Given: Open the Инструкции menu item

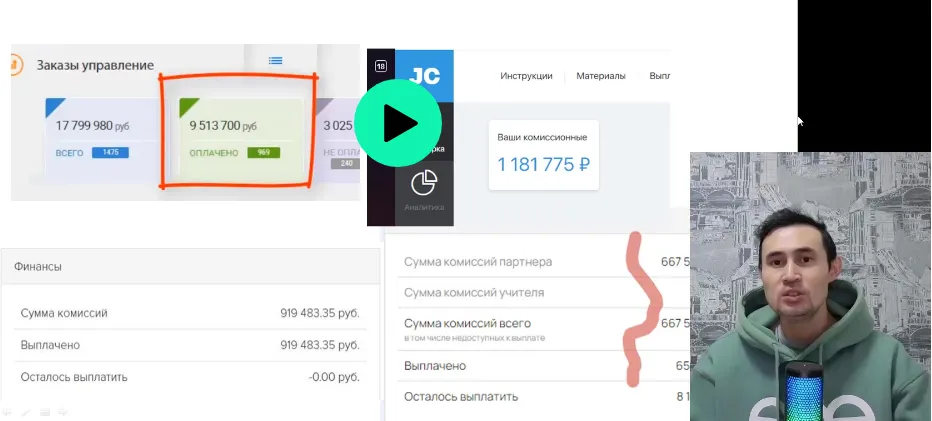Looking at the screenshot, I should coord(526,76).
